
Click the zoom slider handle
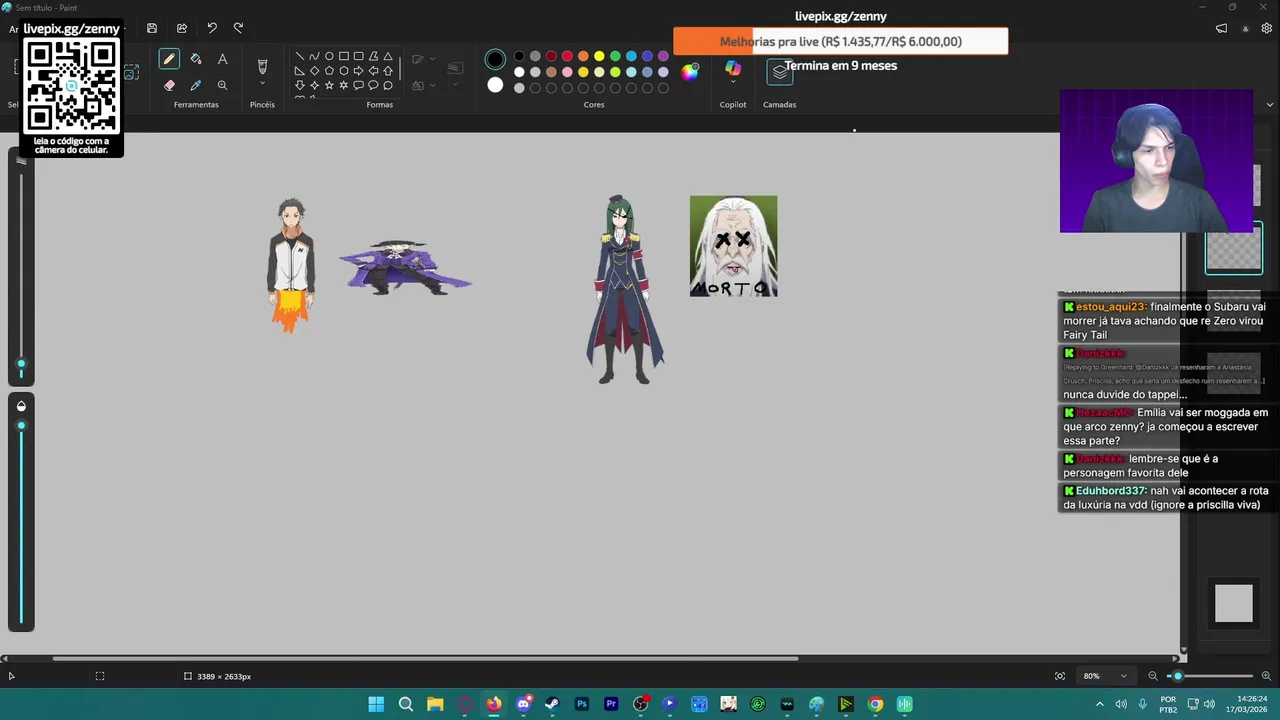coord(1177,676)
